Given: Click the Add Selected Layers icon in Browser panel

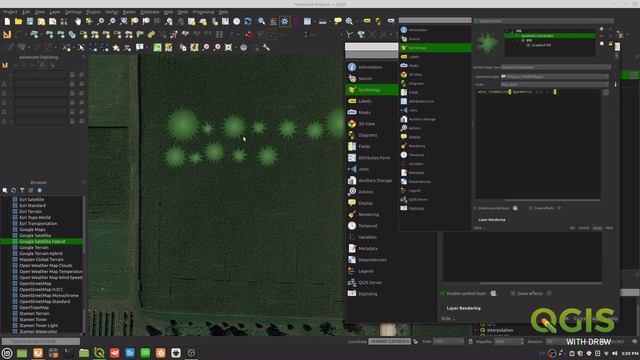Looking at the screenshot, I should click(5, 190).
